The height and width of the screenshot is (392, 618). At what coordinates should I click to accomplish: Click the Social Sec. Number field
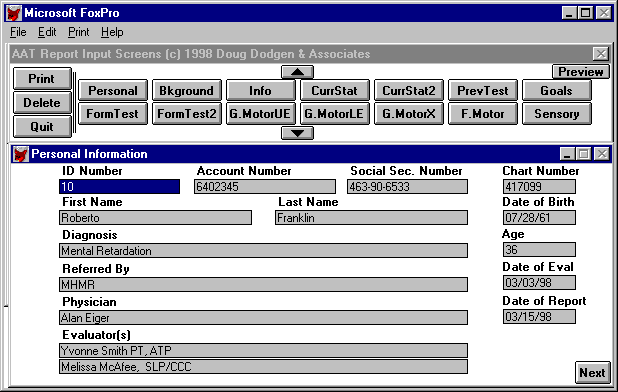pyautogui.click(x=408, y=187)
